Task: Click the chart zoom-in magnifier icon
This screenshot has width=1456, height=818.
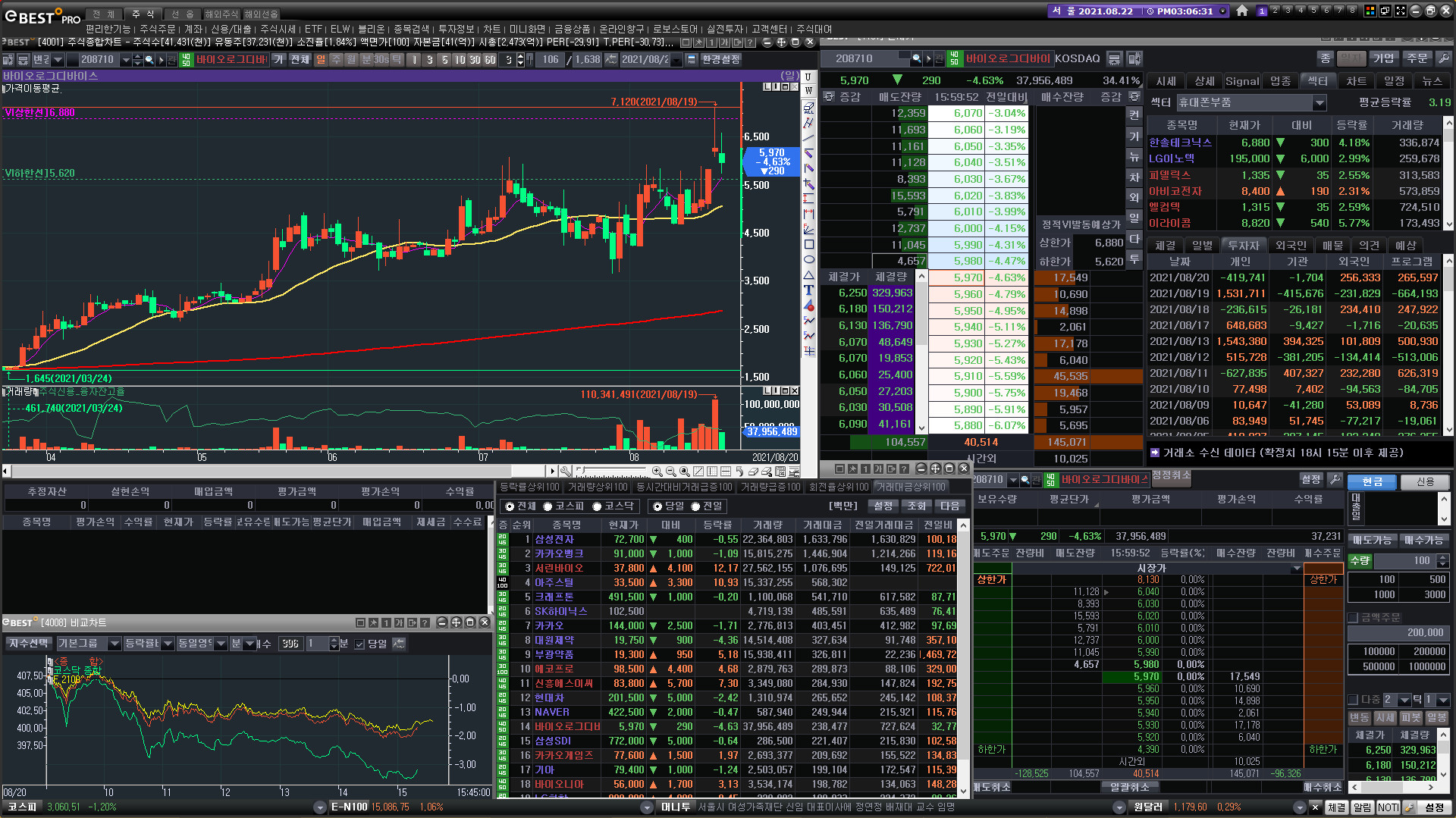Action: point(657,472)
